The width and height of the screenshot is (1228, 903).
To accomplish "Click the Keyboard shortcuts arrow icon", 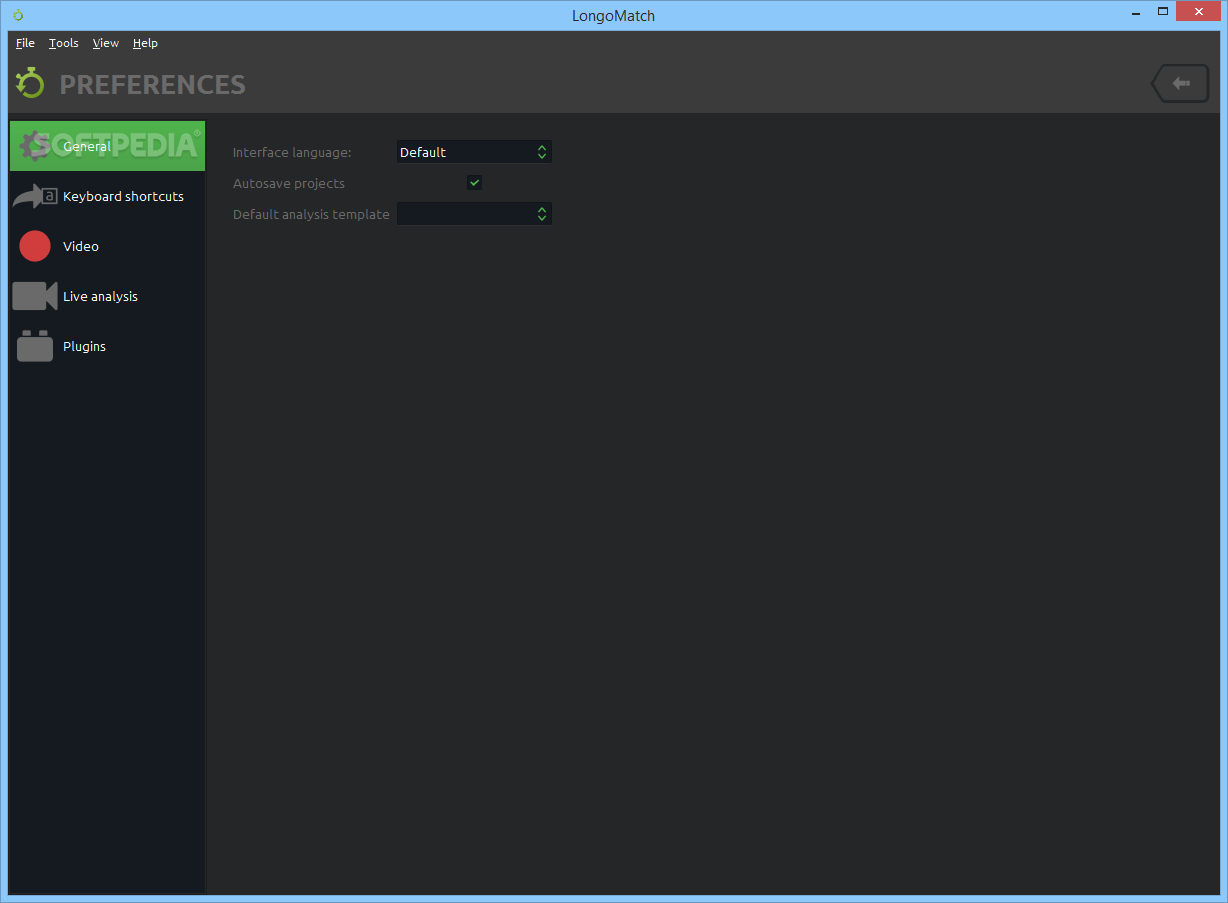I will point(35,196).
